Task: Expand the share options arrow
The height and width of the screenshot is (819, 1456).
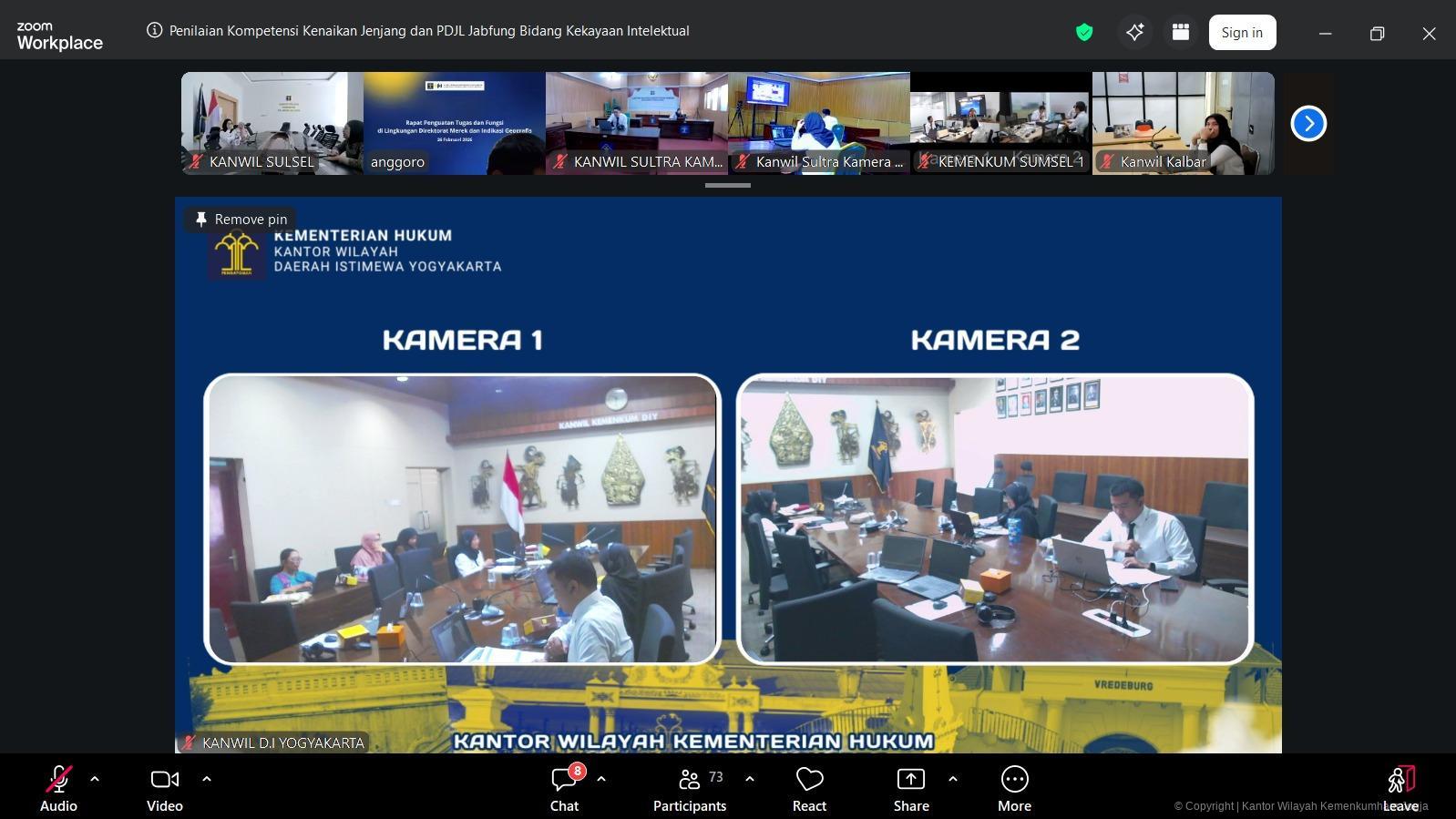Action: click(x=953, y=779)
